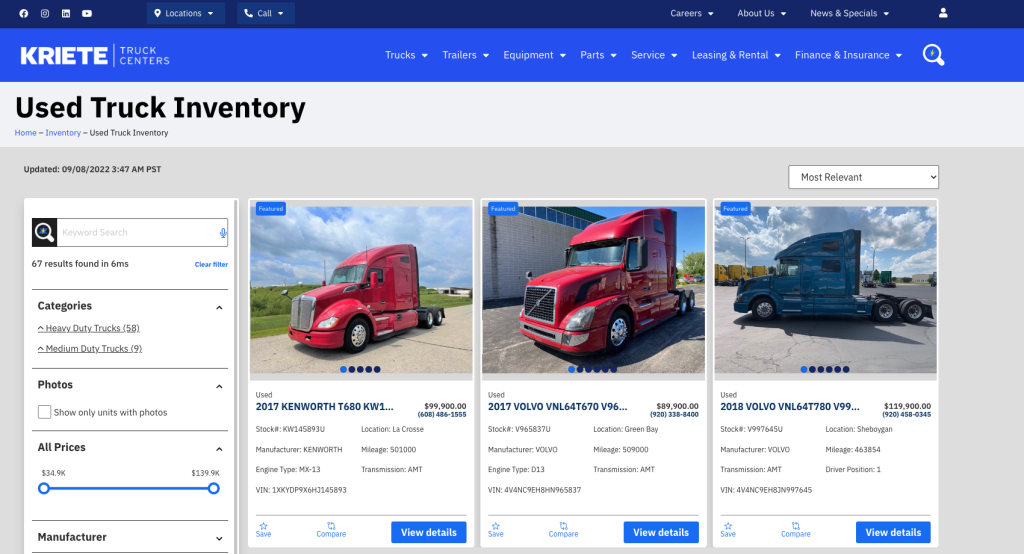Click the red Kenworth T680 truck photo
Image resolution: width=1024 pixels, height=554 pixels.
pos(361,290)
